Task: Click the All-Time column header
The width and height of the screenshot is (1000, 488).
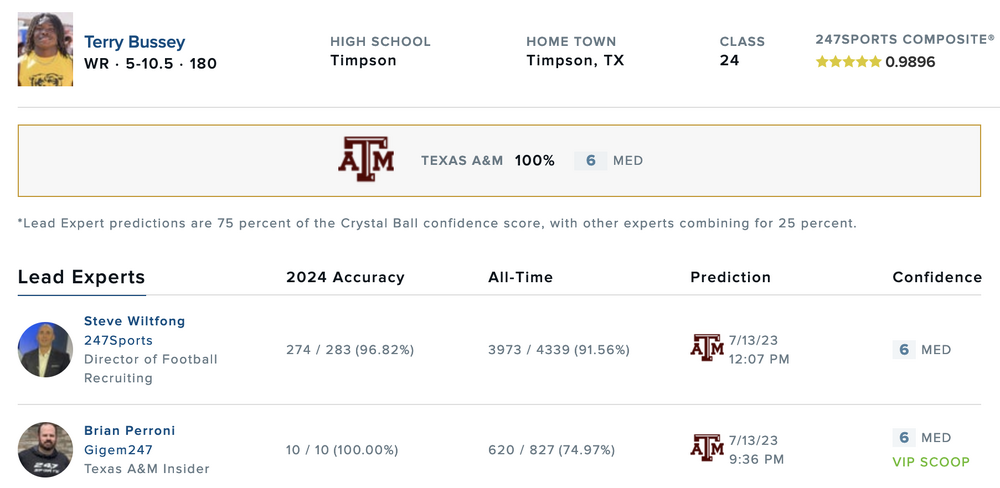Action: (x=520, y=277)
